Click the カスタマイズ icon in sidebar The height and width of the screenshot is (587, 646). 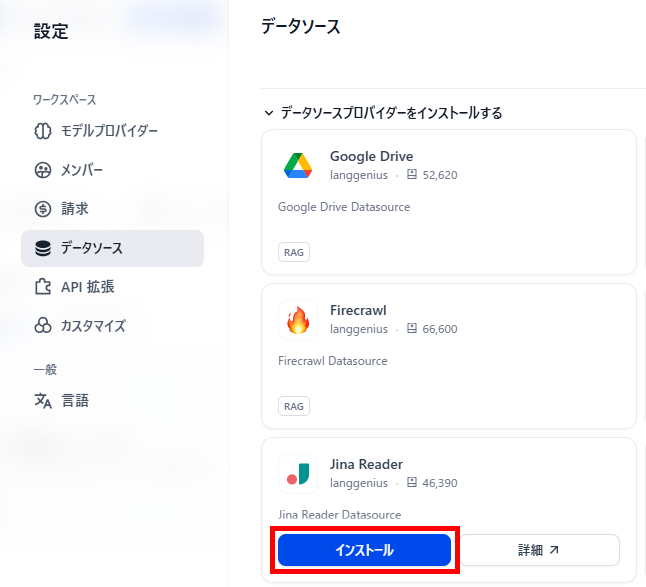[x=43, y=325]
